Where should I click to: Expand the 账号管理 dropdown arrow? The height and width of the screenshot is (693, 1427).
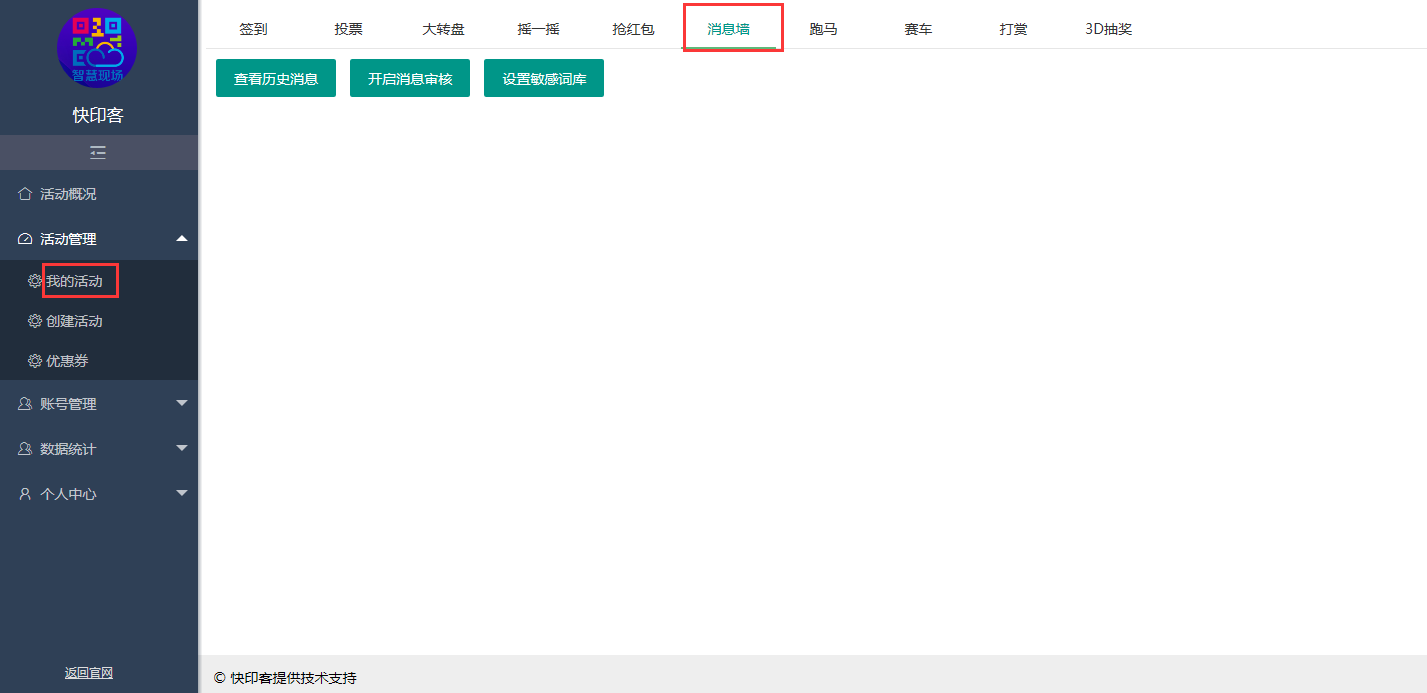181,403
